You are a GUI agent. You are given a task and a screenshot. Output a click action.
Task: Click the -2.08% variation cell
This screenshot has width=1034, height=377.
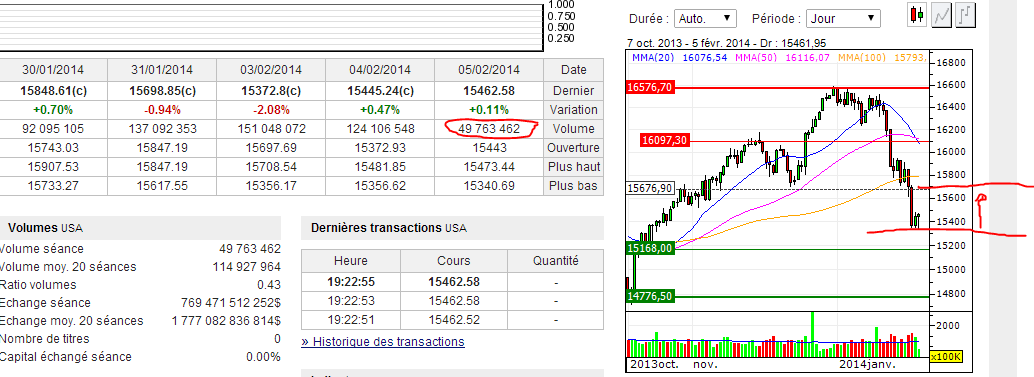[x=270, y=110]
